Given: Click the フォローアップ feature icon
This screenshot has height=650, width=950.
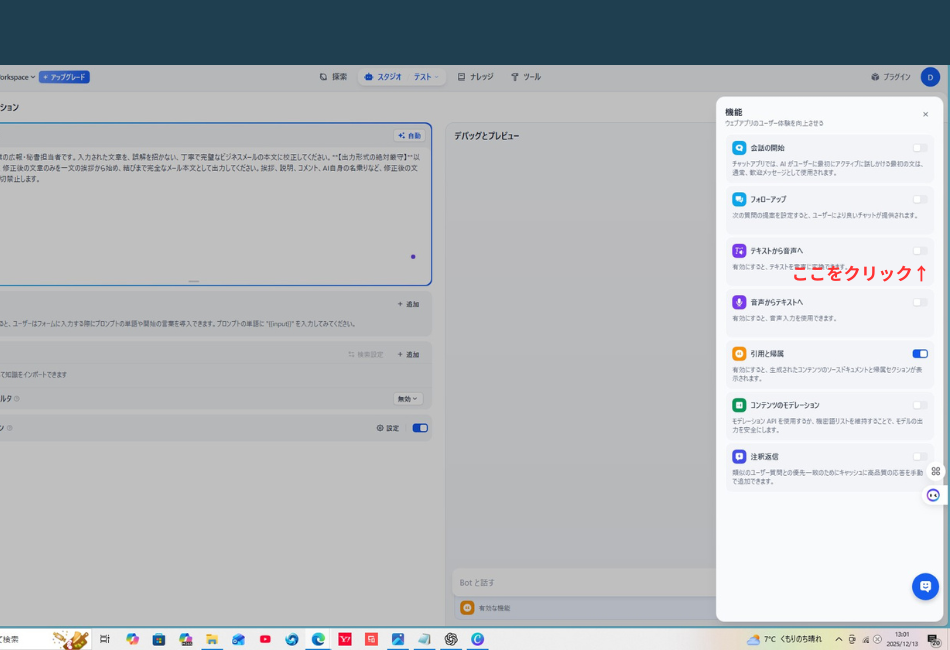Looking at the screenshot, I should [739, 199].
